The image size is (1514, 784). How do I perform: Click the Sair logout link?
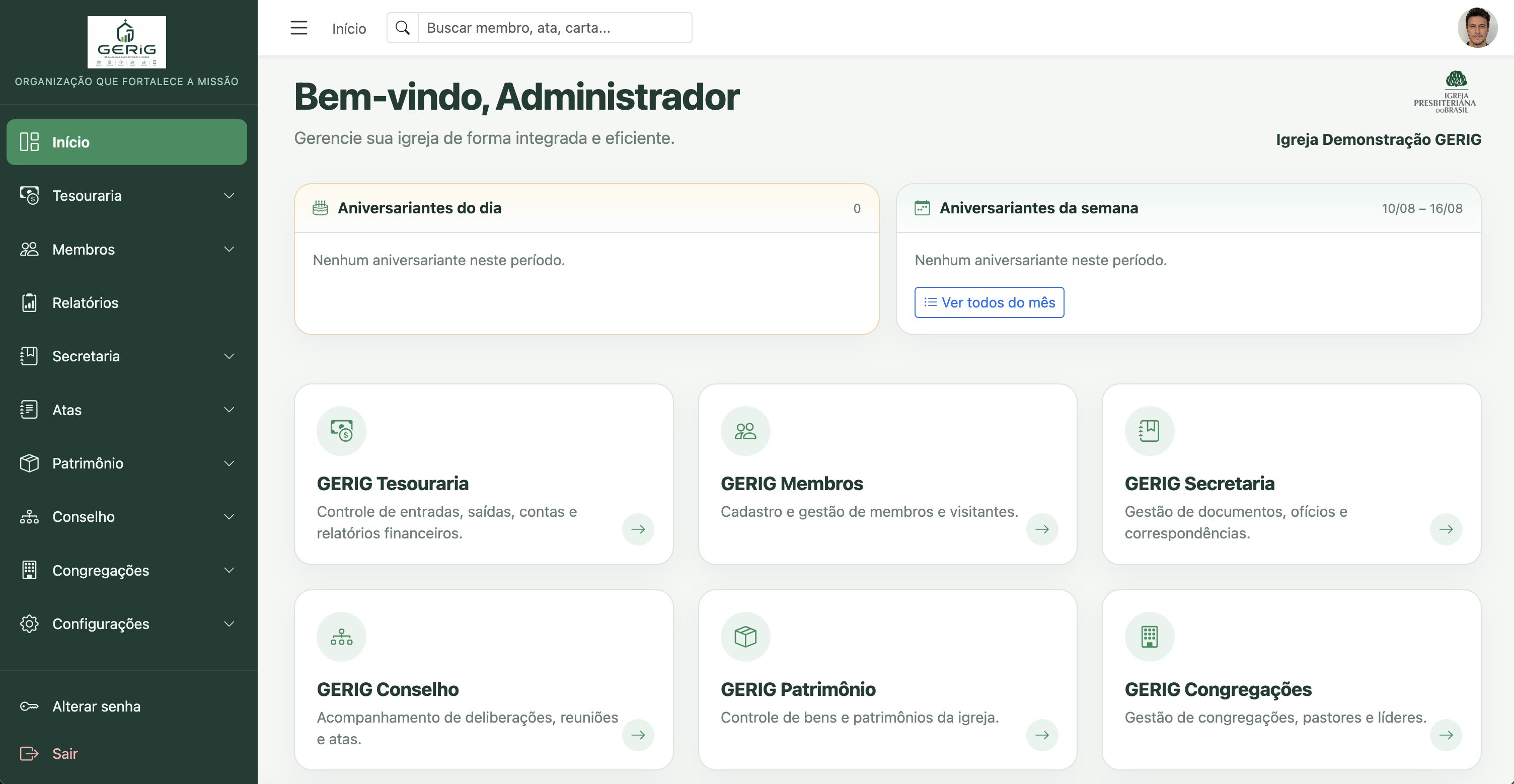(x=64, y=753)
